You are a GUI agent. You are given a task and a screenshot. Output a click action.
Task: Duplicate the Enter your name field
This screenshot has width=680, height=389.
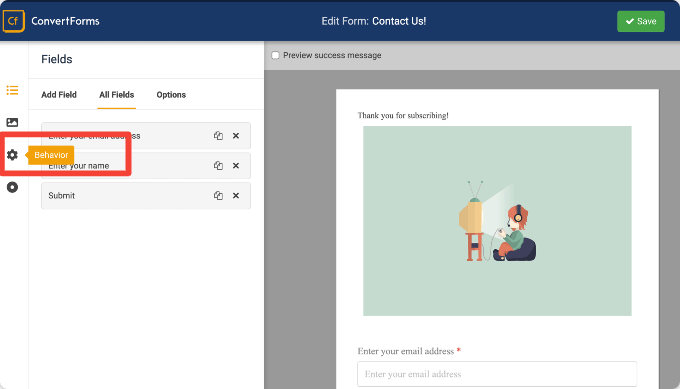tap(218, 166)
